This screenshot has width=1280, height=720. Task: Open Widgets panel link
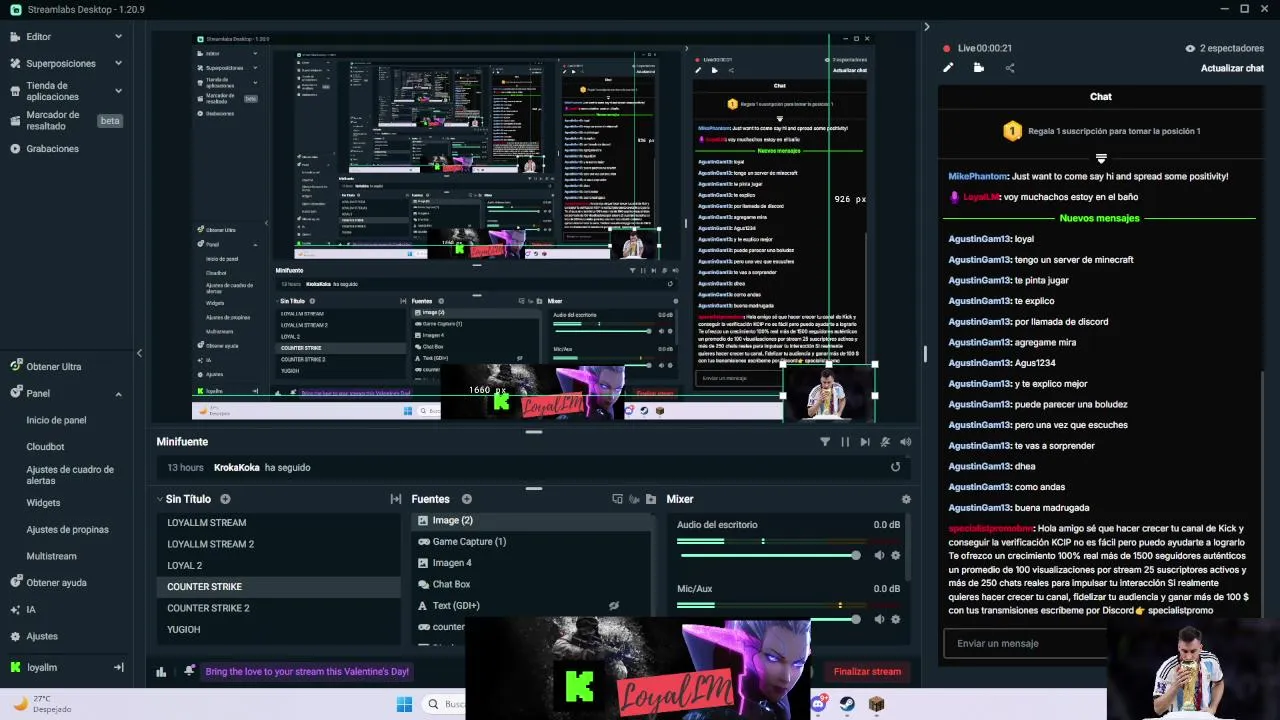click(43, 503)
